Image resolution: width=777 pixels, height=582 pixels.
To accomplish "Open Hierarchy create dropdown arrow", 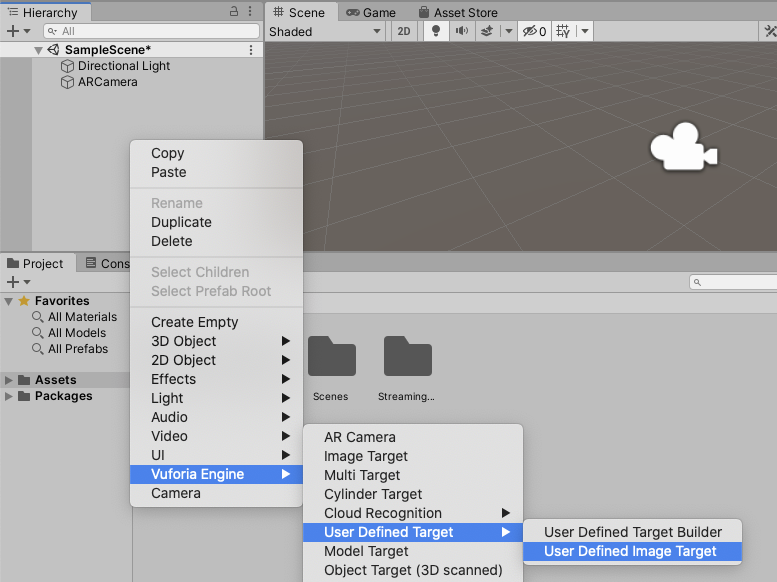I will pos(27,31).
